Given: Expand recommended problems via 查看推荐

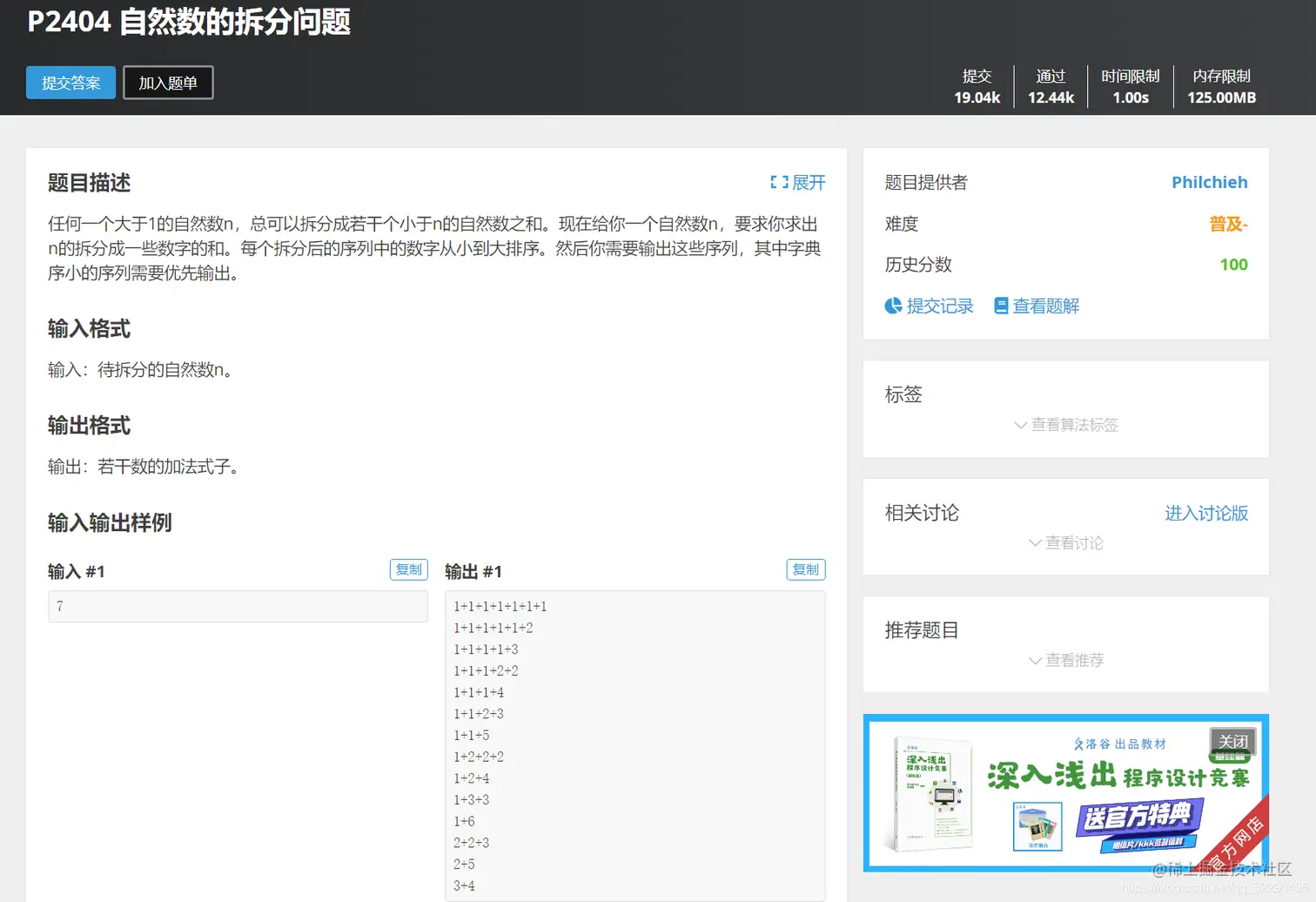Looking at the screenshot, I should pyautogui.click(x=1075, y=660).
